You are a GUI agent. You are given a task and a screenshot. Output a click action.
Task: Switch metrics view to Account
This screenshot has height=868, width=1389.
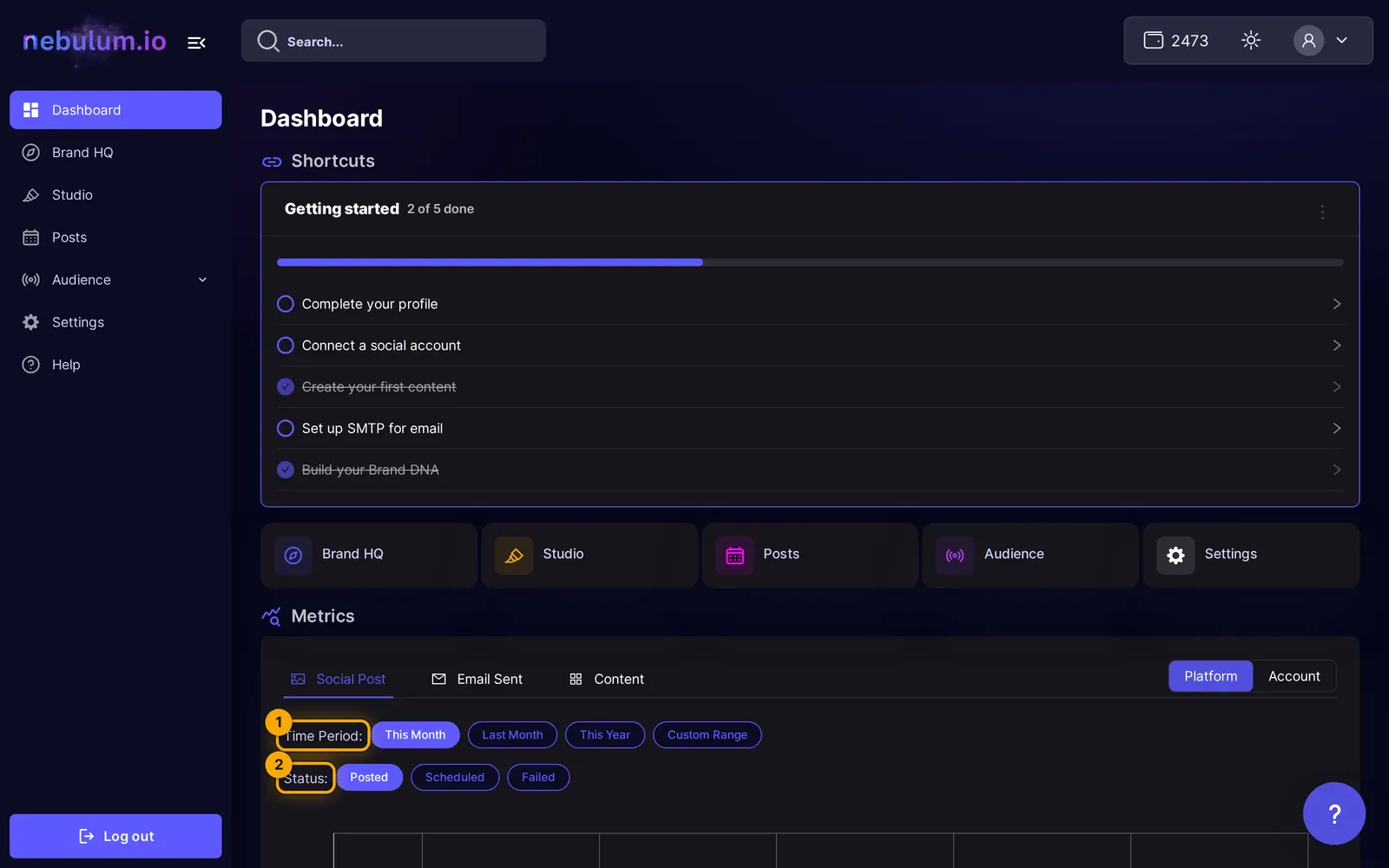[1294, 676]
